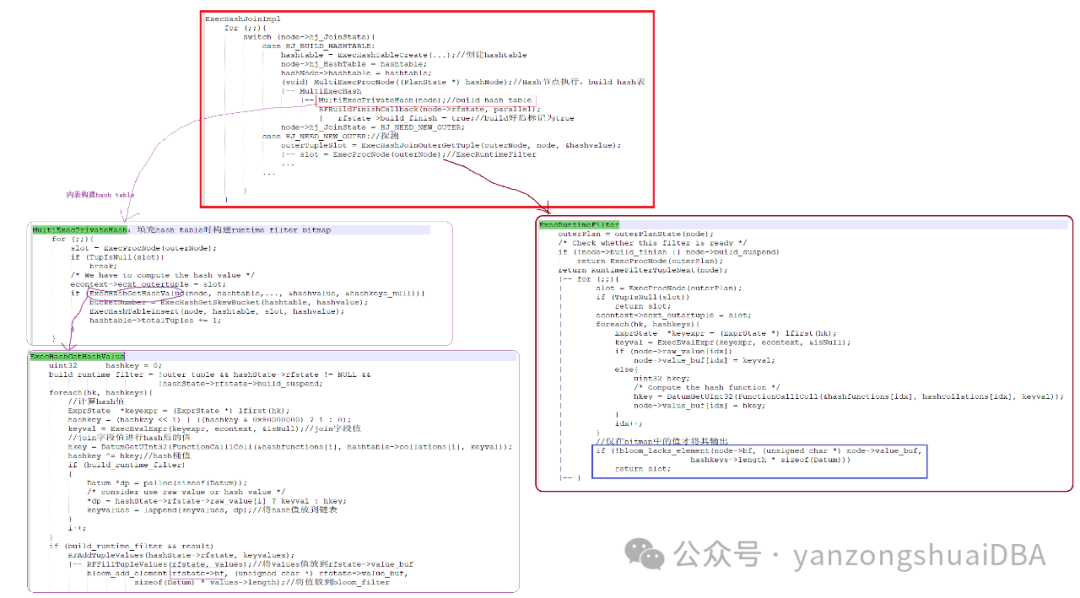Select the 'Datum *dp = palloc(sizeof(Datum));' line

coord(167,483)
